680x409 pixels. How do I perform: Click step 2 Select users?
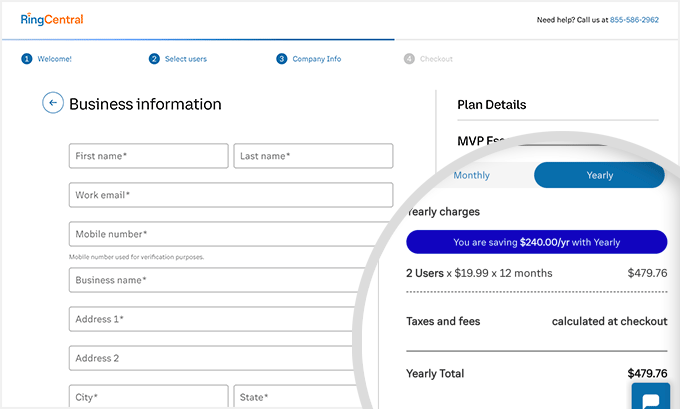(178, 59)
